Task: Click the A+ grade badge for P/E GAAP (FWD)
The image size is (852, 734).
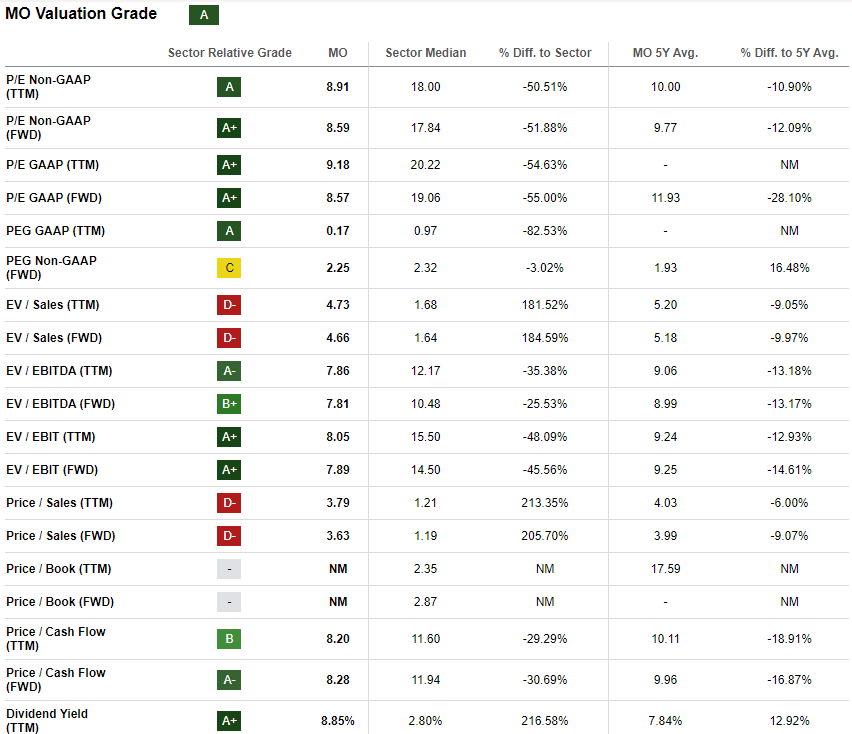Action: (x=229, y=198)
